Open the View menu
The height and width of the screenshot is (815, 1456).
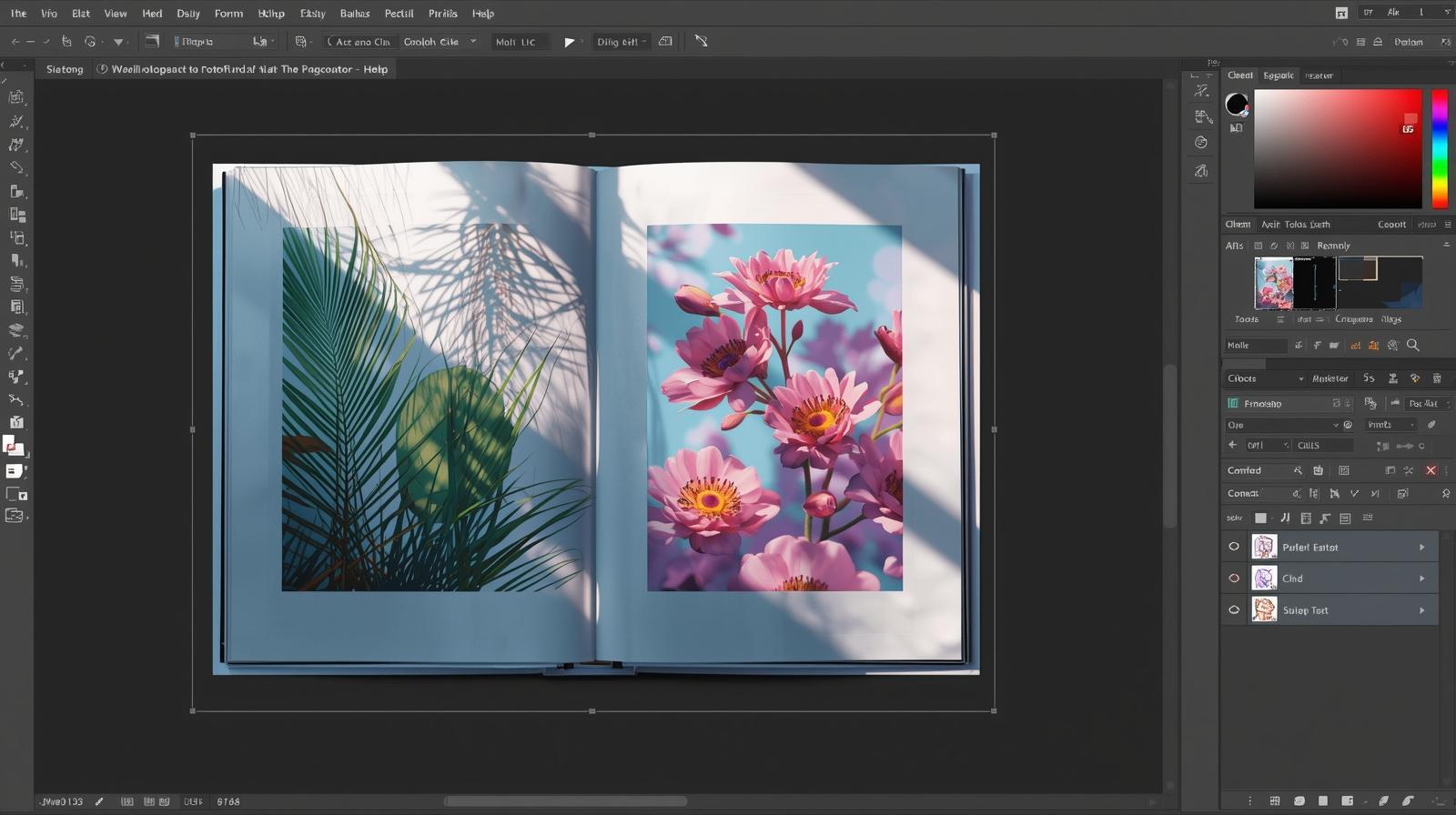click(116, 14)
